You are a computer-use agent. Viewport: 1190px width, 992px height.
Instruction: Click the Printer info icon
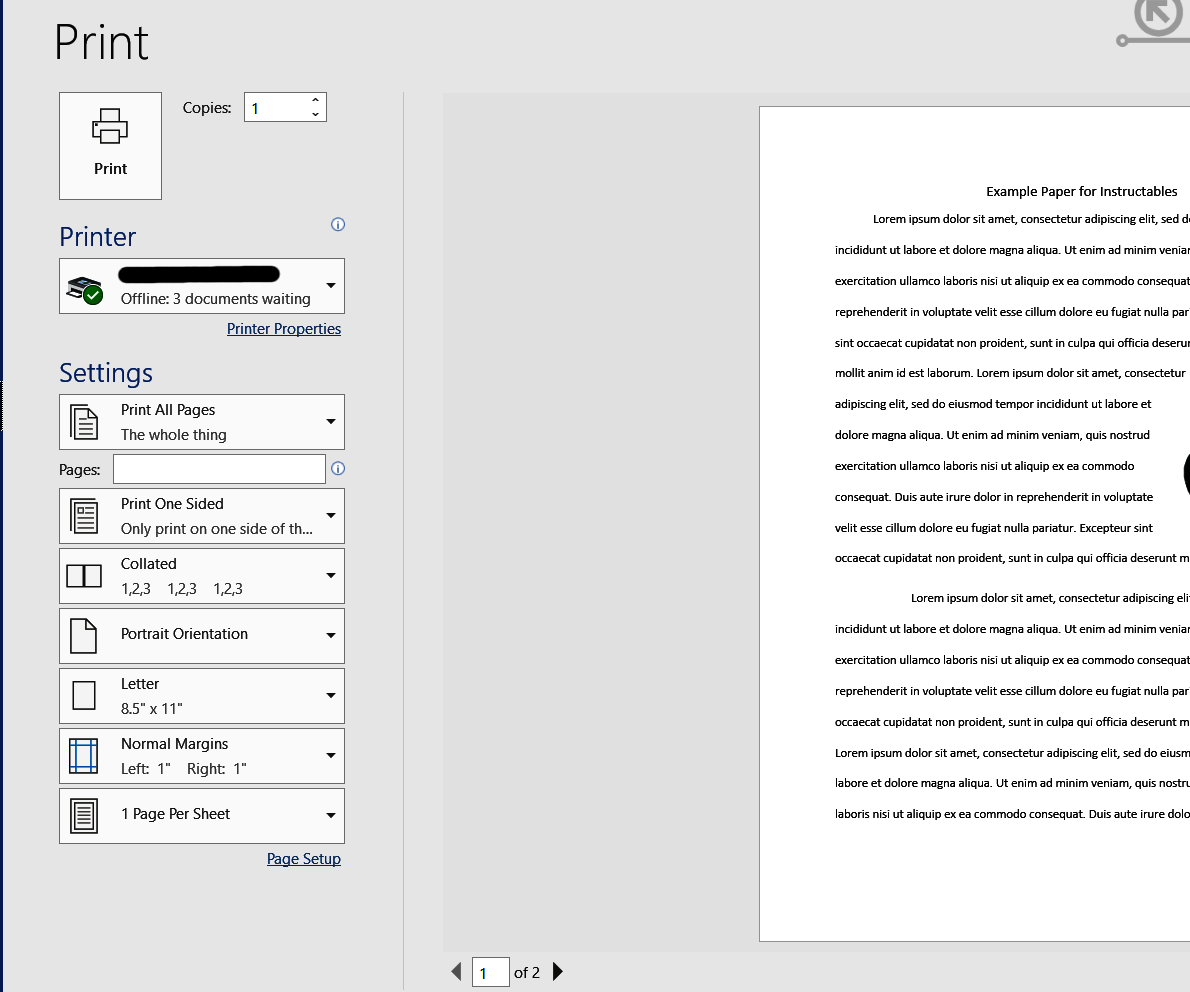coord(338,224)
